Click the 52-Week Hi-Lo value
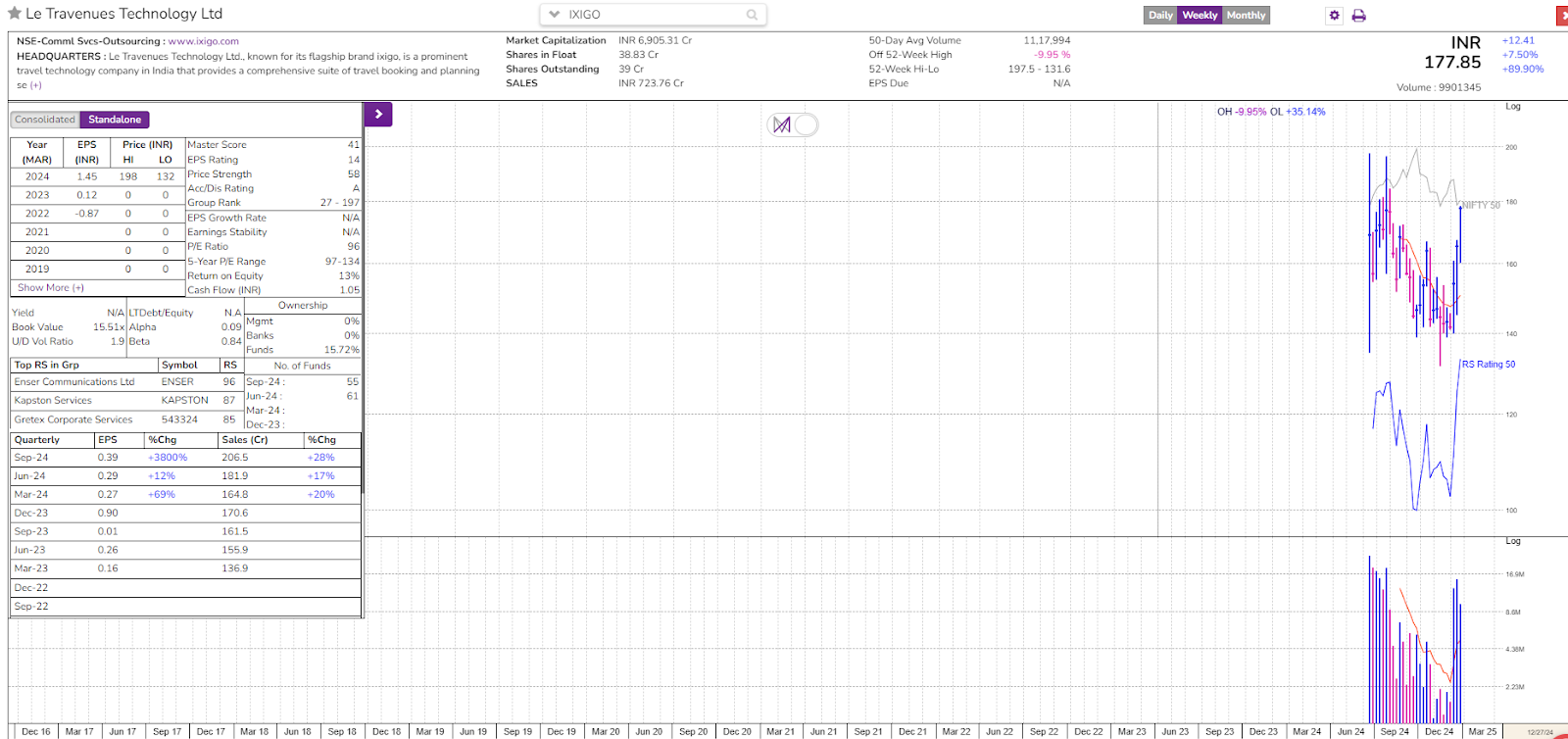 click(1039, 70)
